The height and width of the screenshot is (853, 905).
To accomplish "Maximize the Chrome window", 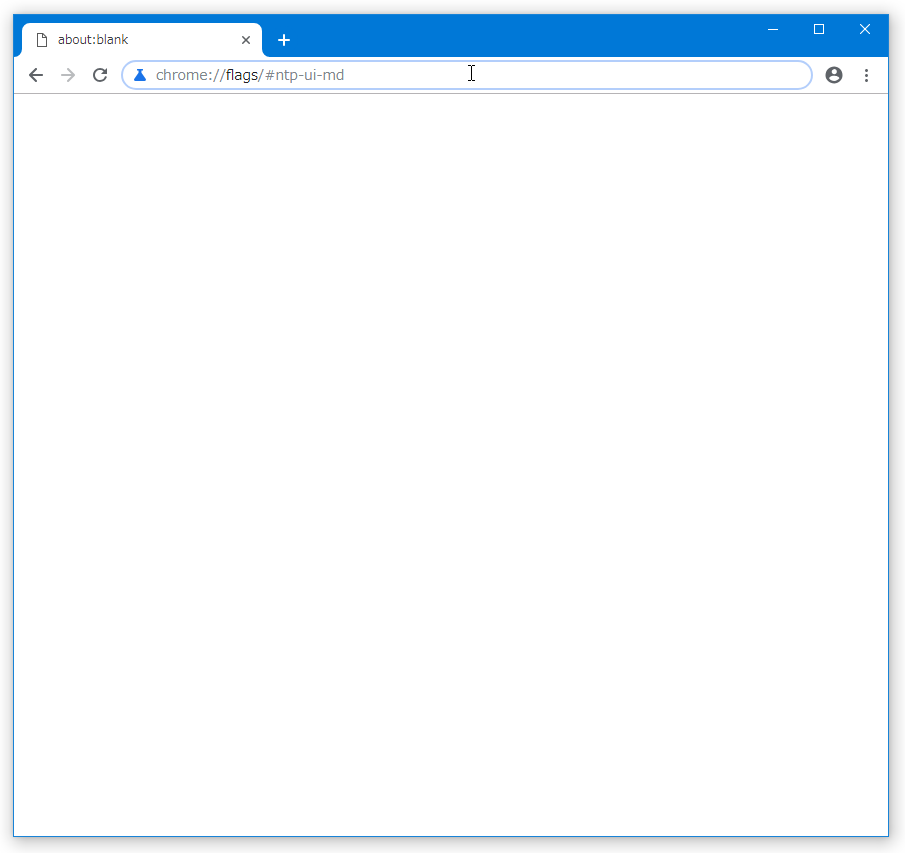I will (818, 29).
